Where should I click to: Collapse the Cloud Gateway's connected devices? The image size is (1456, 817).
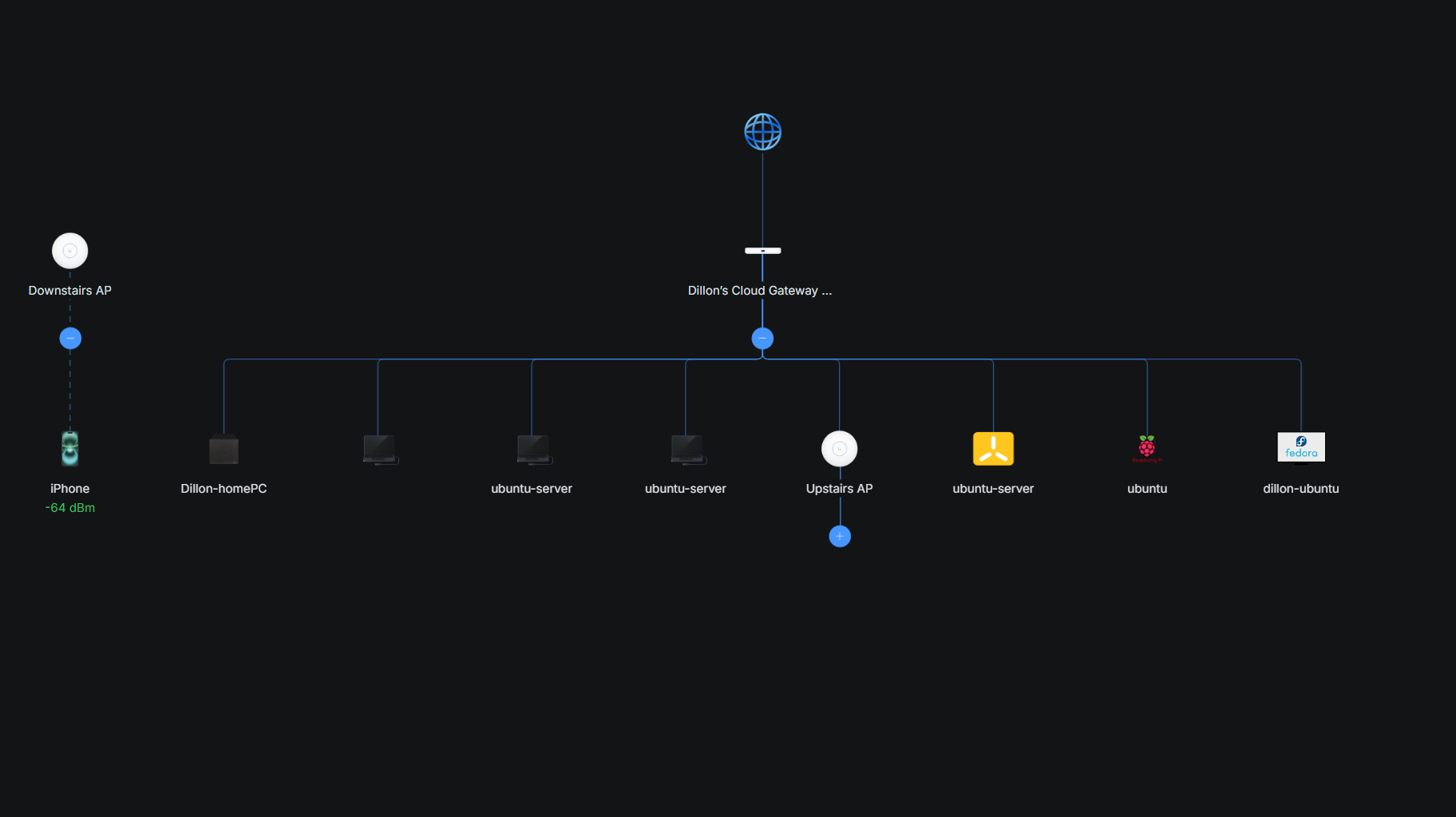[762, 339]
